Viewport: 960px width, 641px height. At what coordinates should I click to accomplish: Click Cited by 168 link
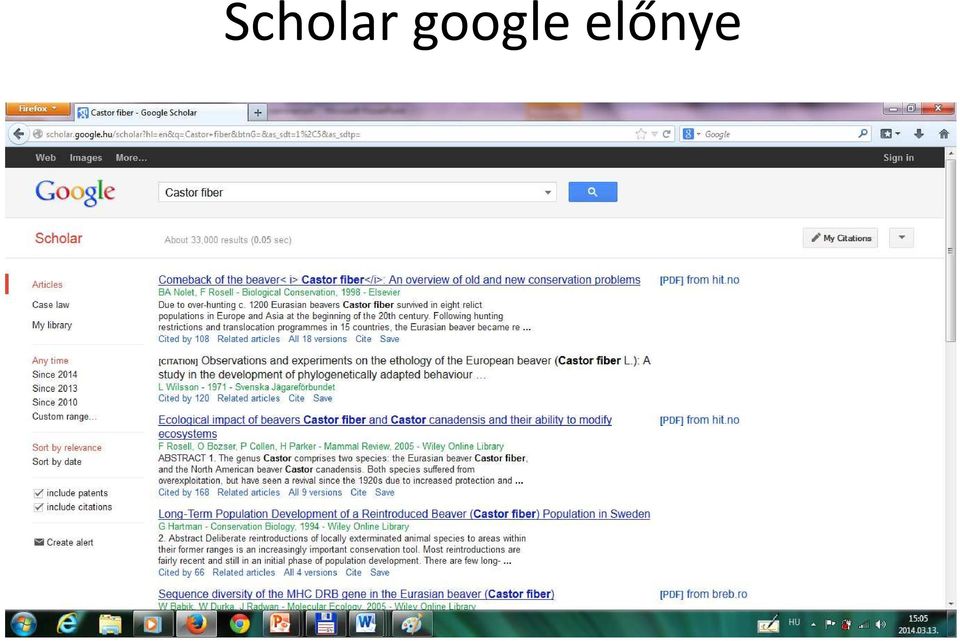pos(184,492)
